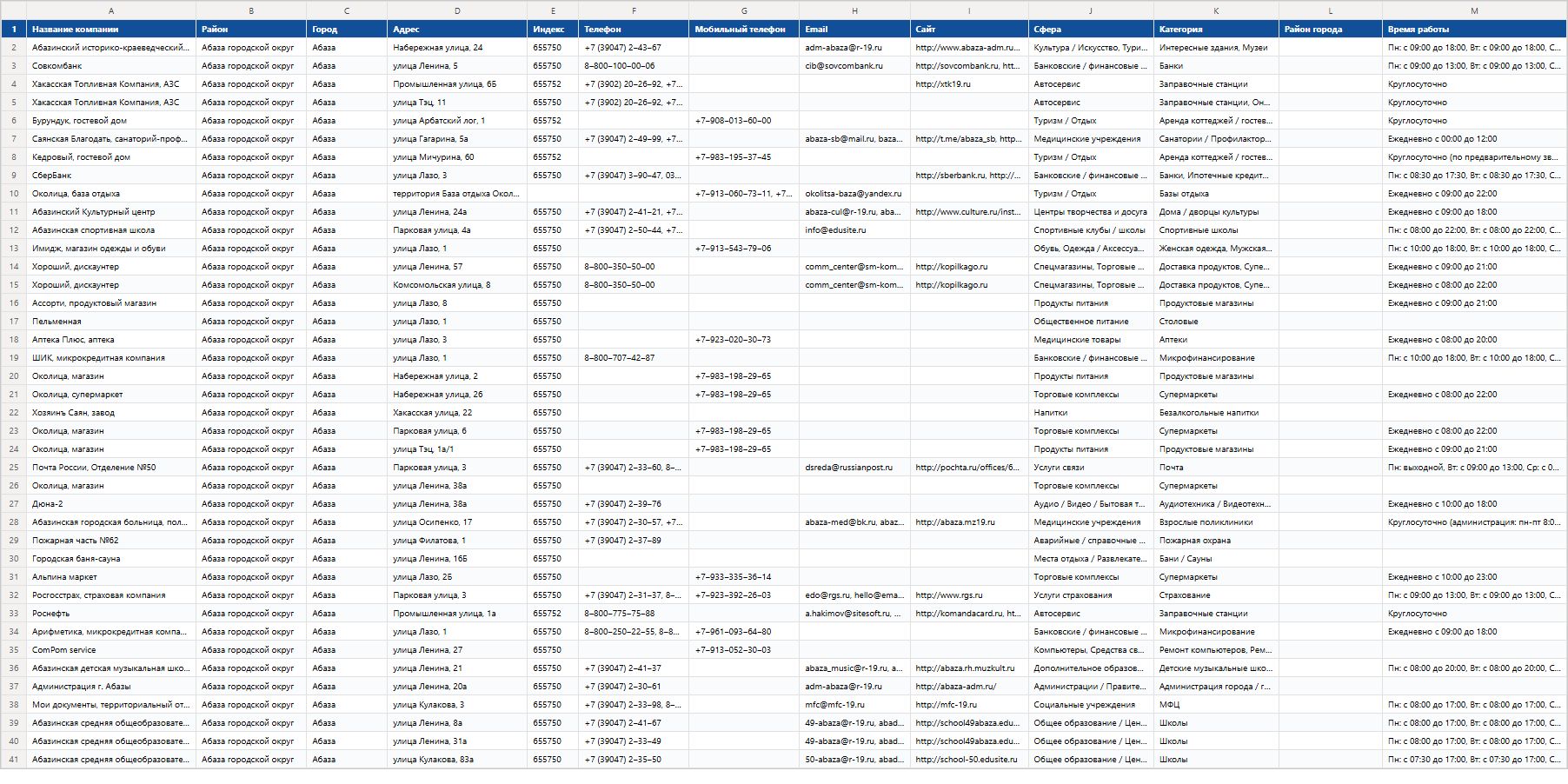Click address "Комсомольская улица, 8"
This screenshot has width=1568, height=784.
click(x=457, y=285)
